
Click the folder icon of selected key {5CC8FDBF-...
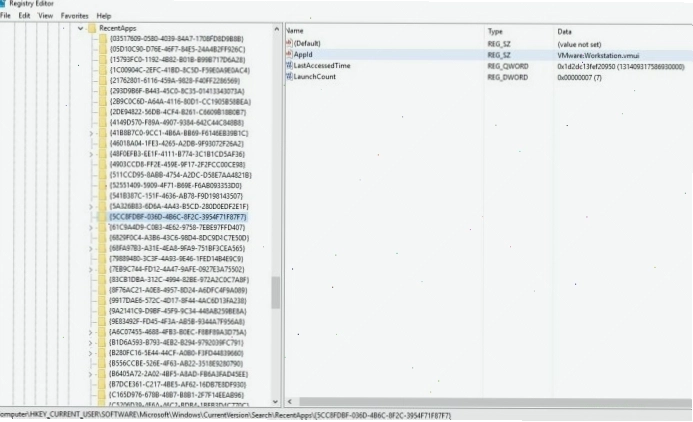(x=103, y=217)
